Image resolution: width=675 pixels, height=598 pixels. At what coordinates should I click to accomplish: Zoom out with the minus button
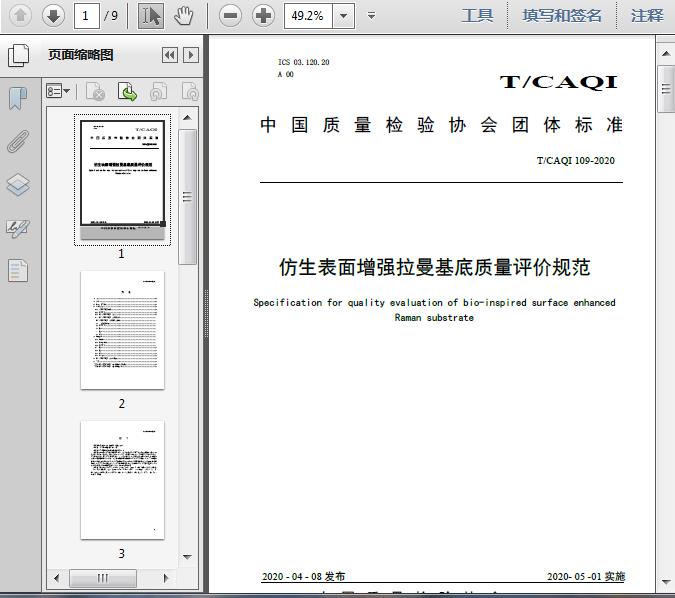[x=231, y=15]
